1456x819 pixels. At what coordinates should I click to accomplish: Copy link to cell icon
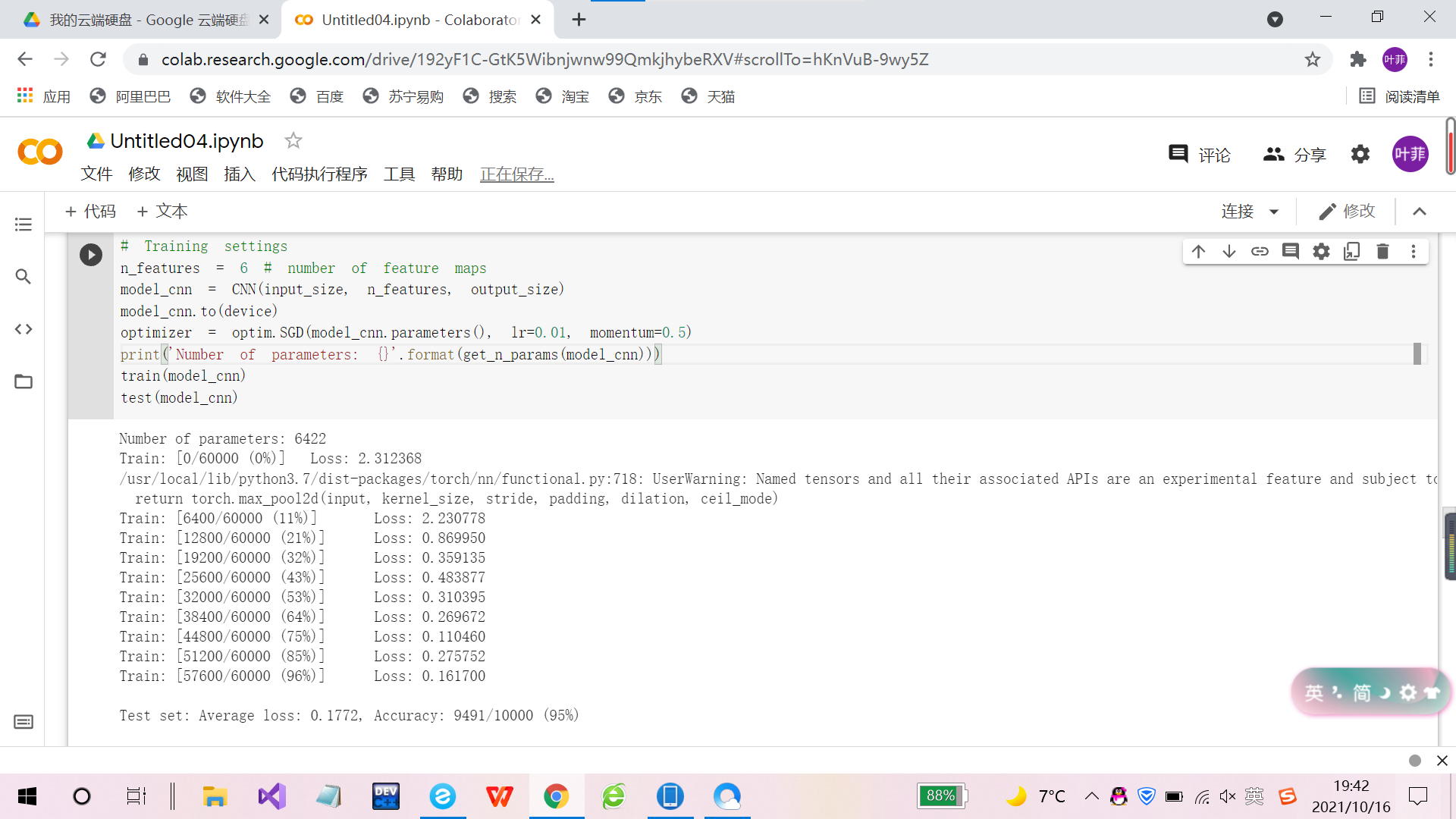[1260, 252]
